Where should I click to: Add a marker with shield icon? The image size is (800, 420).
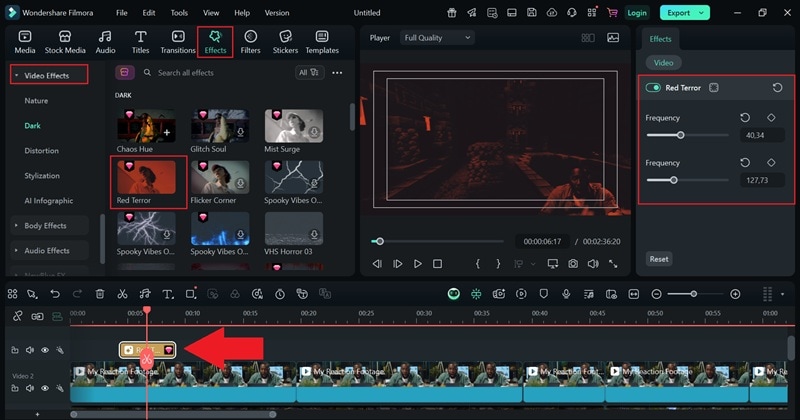pyautogui.click(x=543, y=294)
